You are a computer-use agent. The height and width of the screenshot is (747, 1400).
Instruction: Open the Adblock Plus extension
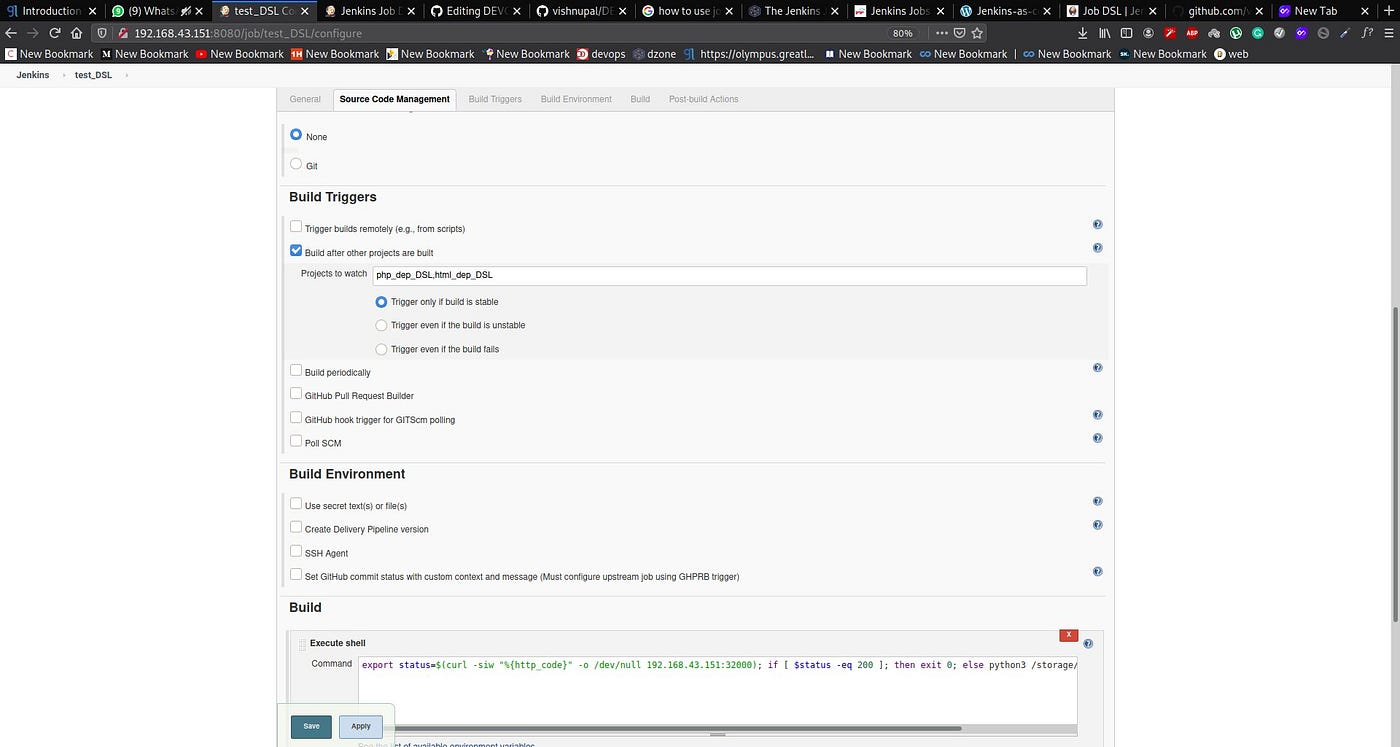click(x=1190, y=32)
